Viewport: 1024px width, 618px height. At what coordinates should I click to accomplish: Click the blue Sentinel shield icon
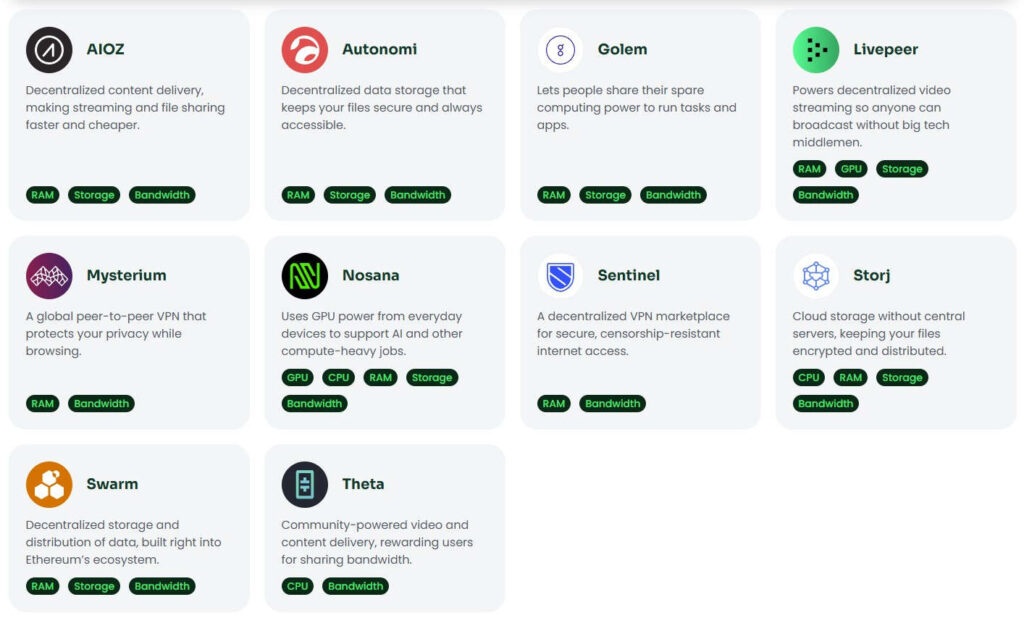click(x=560, y=276)
